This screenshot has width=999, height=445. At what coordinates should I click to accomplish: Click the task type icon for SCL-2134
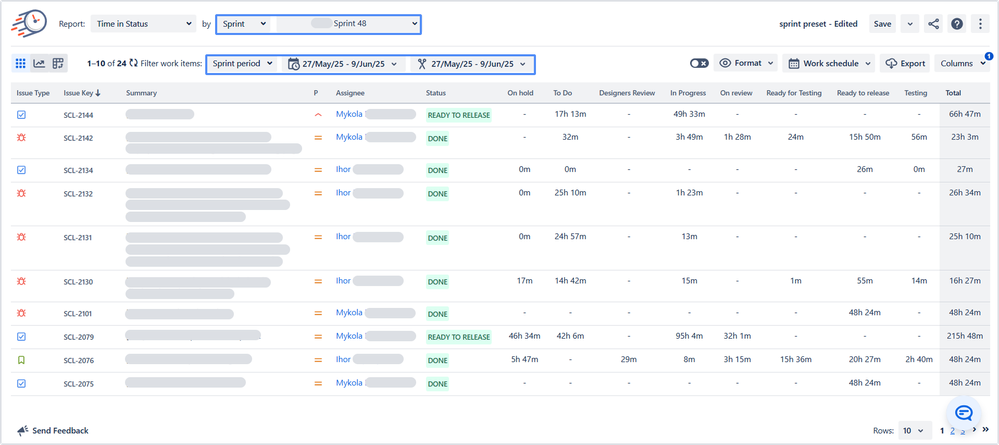pyautogui.click(x=21, y=170)
